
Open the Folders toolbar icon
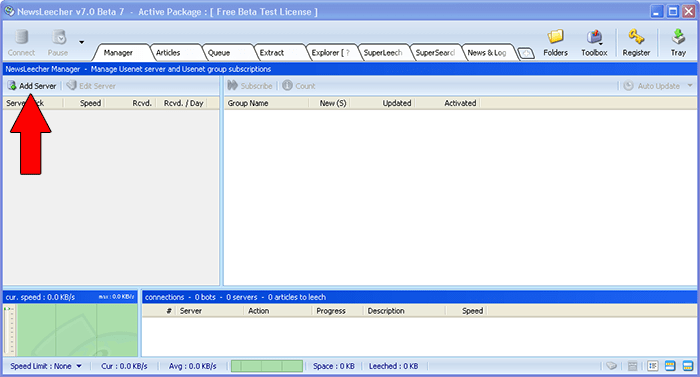point(555,38)
